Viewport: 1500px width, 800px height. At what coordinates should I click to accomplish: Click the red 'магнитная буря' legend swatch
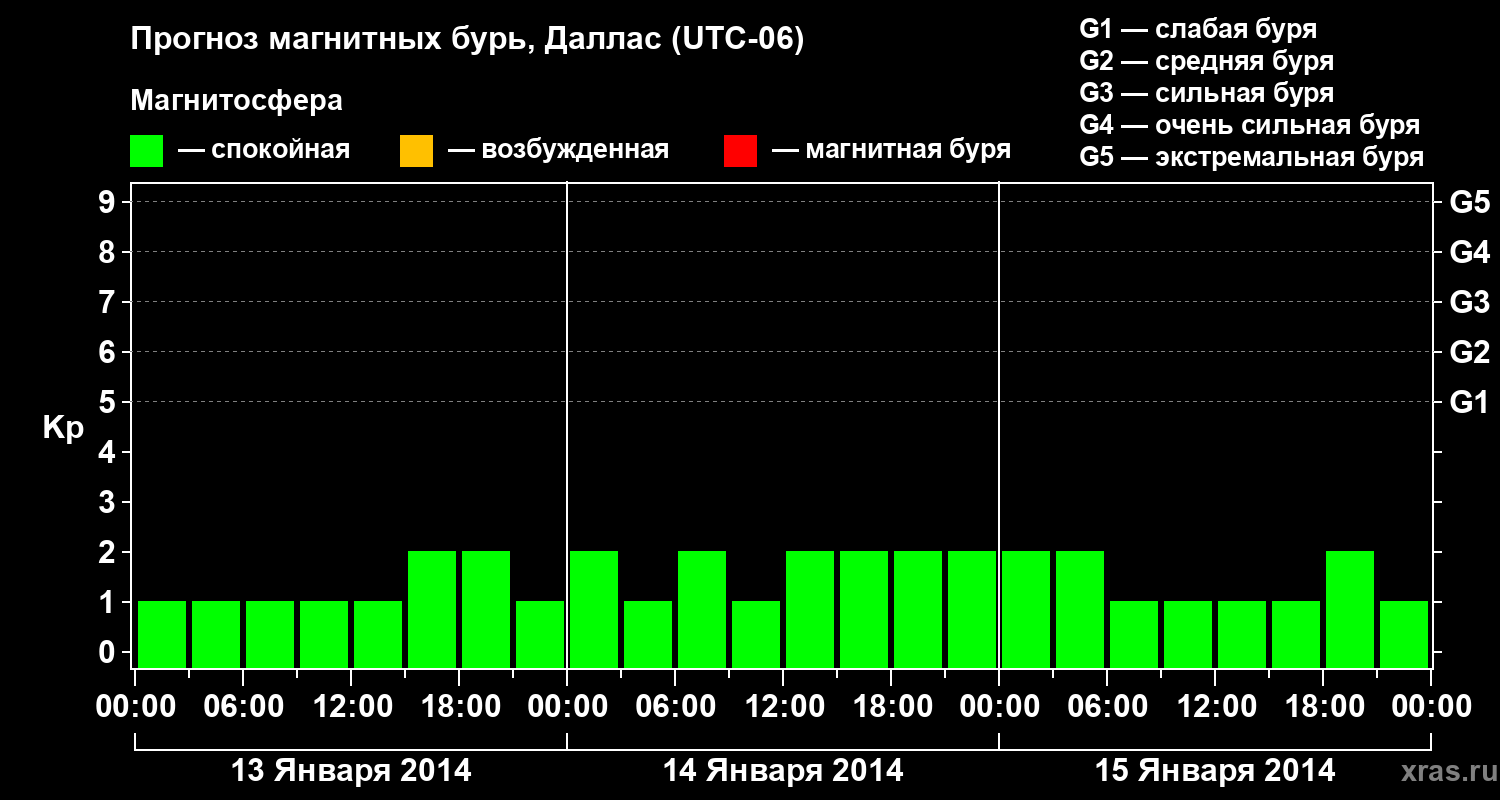tap(740, 151)
